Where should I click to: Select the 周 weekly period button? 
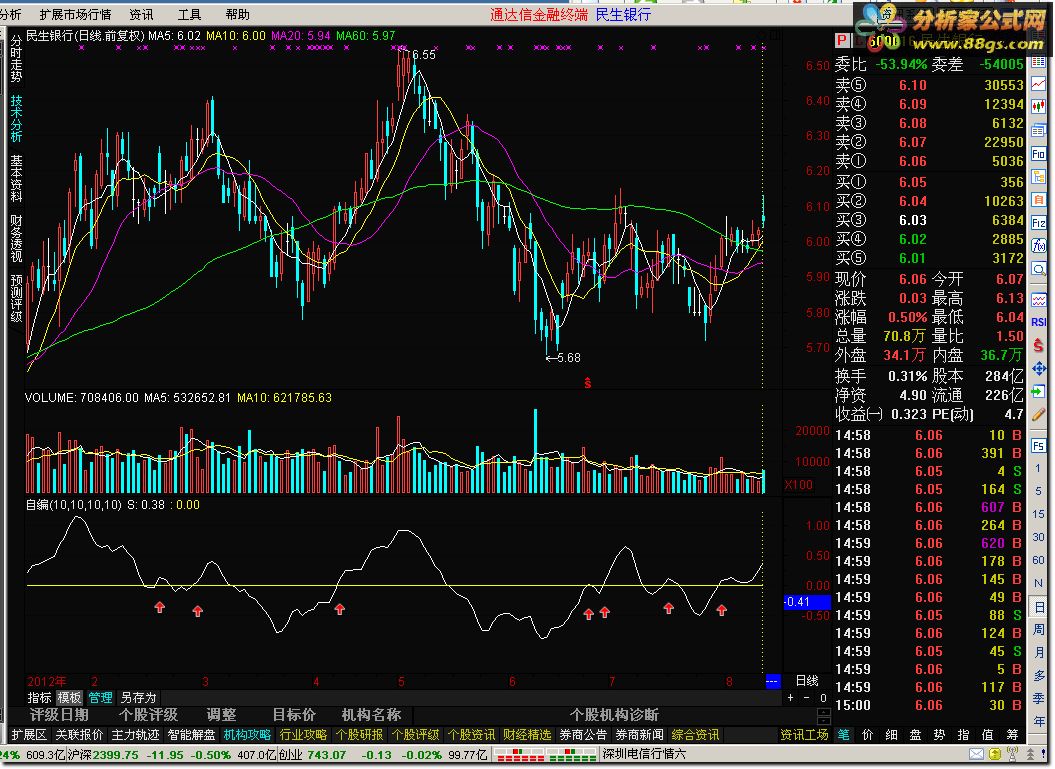pyautogui.click(x=1039, y=630)
